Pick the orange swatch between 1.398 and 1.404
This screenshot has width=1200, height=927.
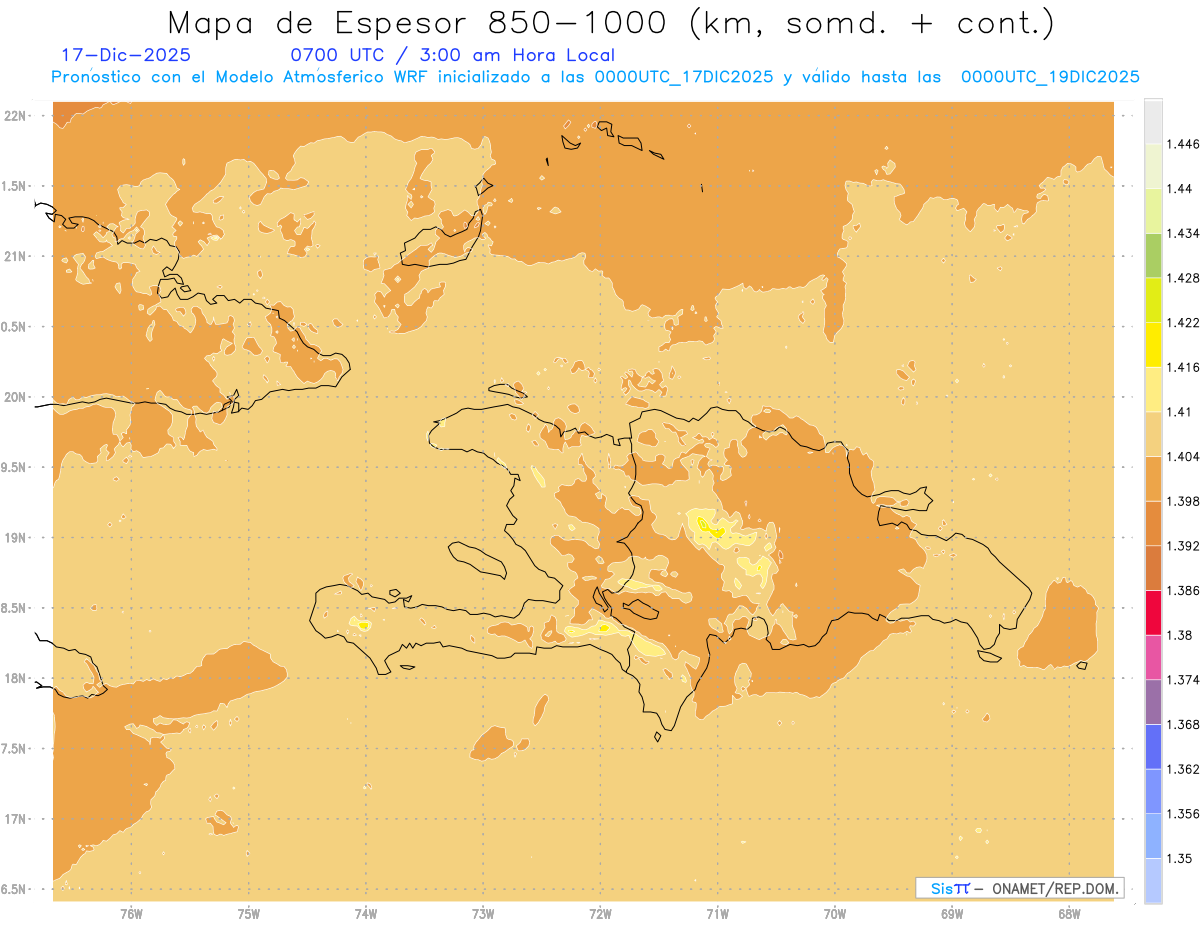pos(1153,478)
